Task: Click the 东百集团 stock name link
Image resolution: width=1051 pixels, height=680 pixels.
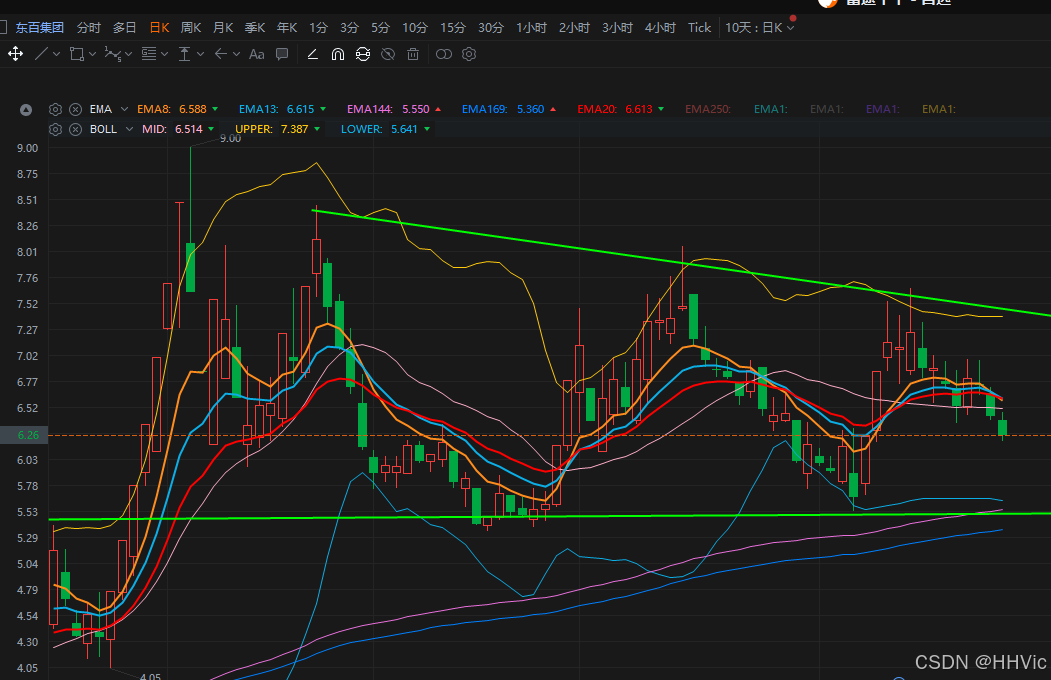Action: (40, 27)
